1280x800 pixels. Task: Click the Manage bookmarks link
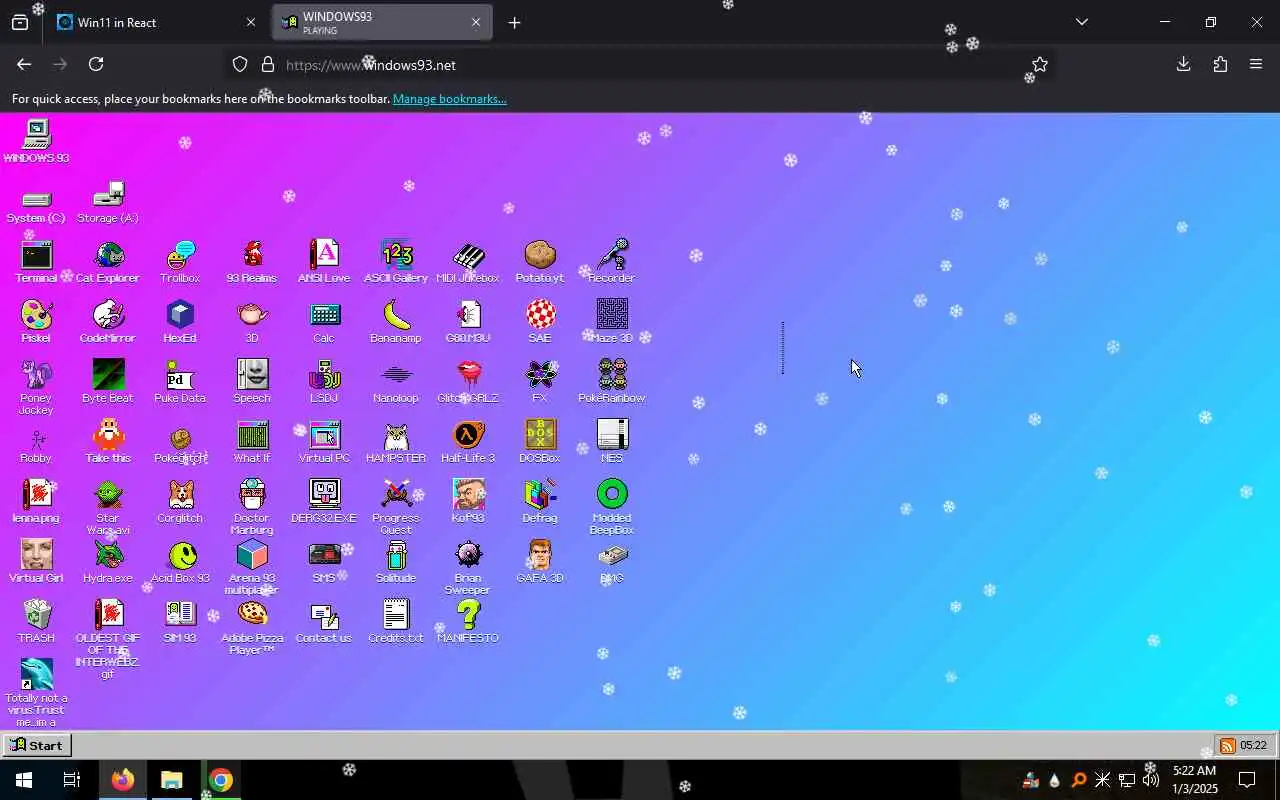[x=449, y=99]
